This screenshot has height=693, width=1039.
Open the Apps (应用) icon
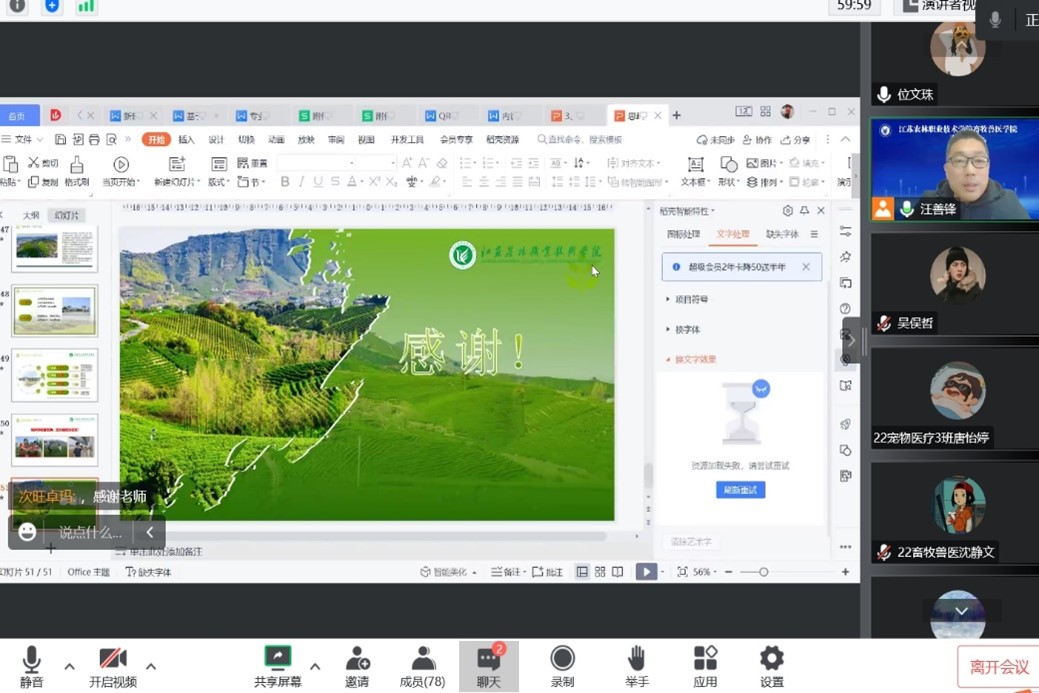click(x=705, y=658)
